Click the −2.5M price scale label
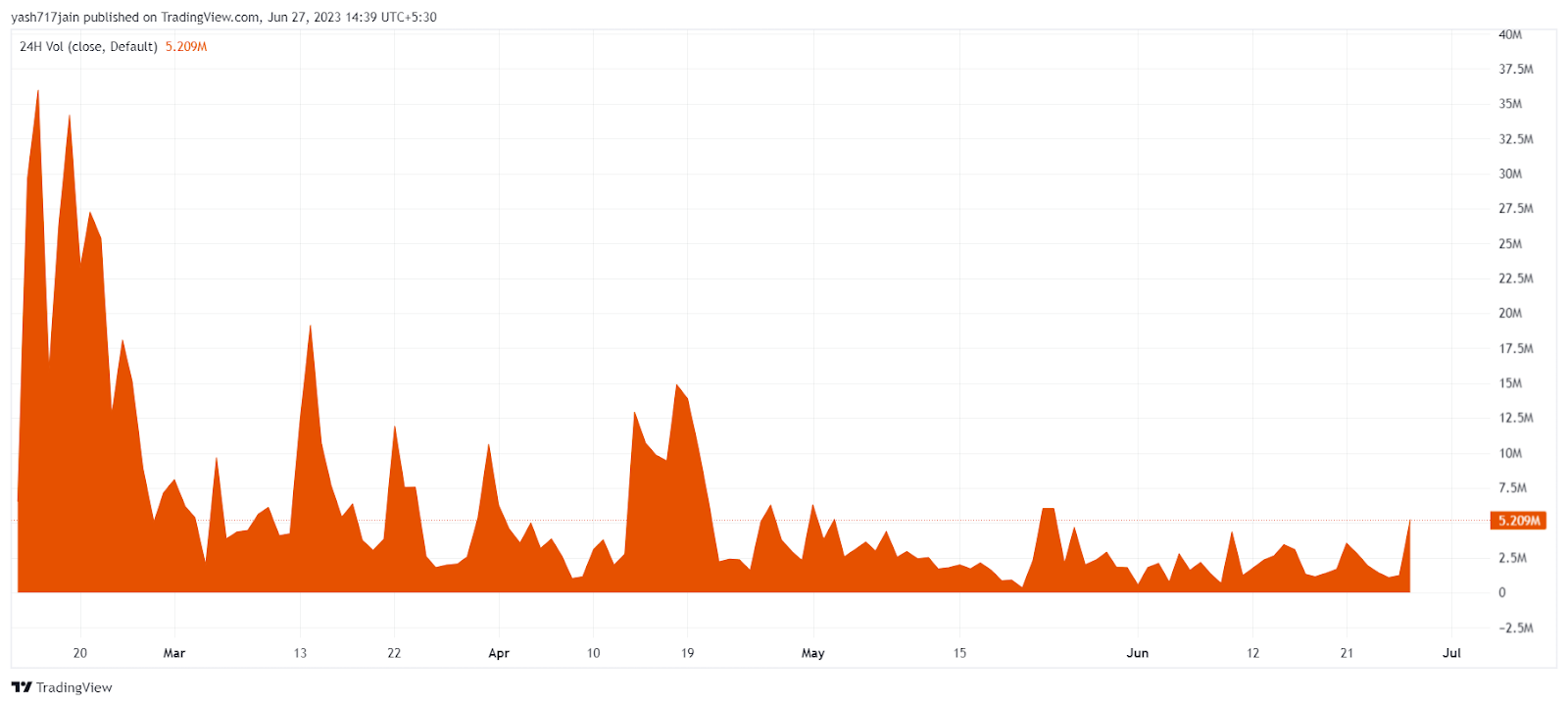The image size is (1568, 706). point(1515,628)
